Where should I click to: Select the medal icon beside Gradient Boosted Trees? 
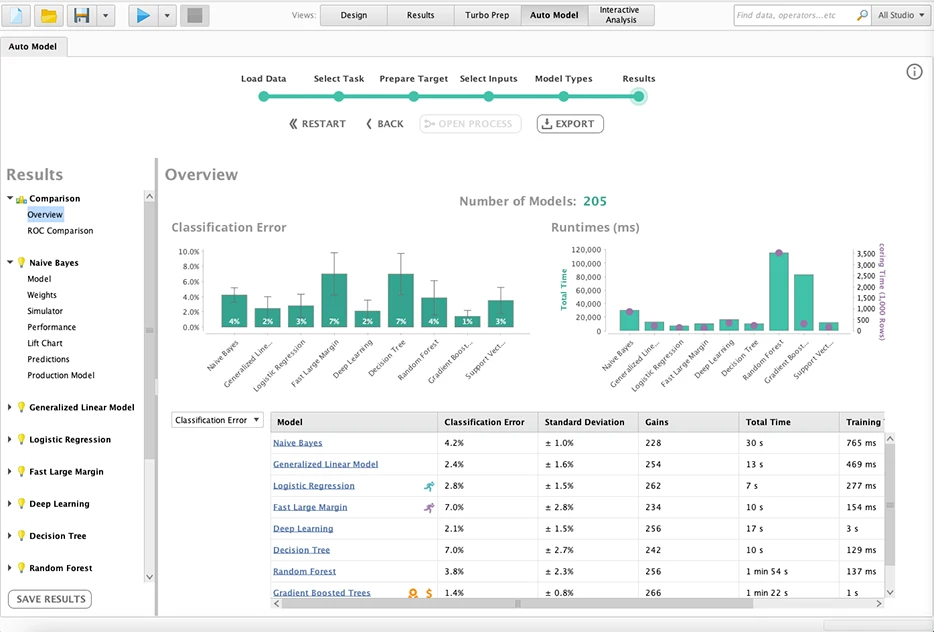click(x=412, y=593)
